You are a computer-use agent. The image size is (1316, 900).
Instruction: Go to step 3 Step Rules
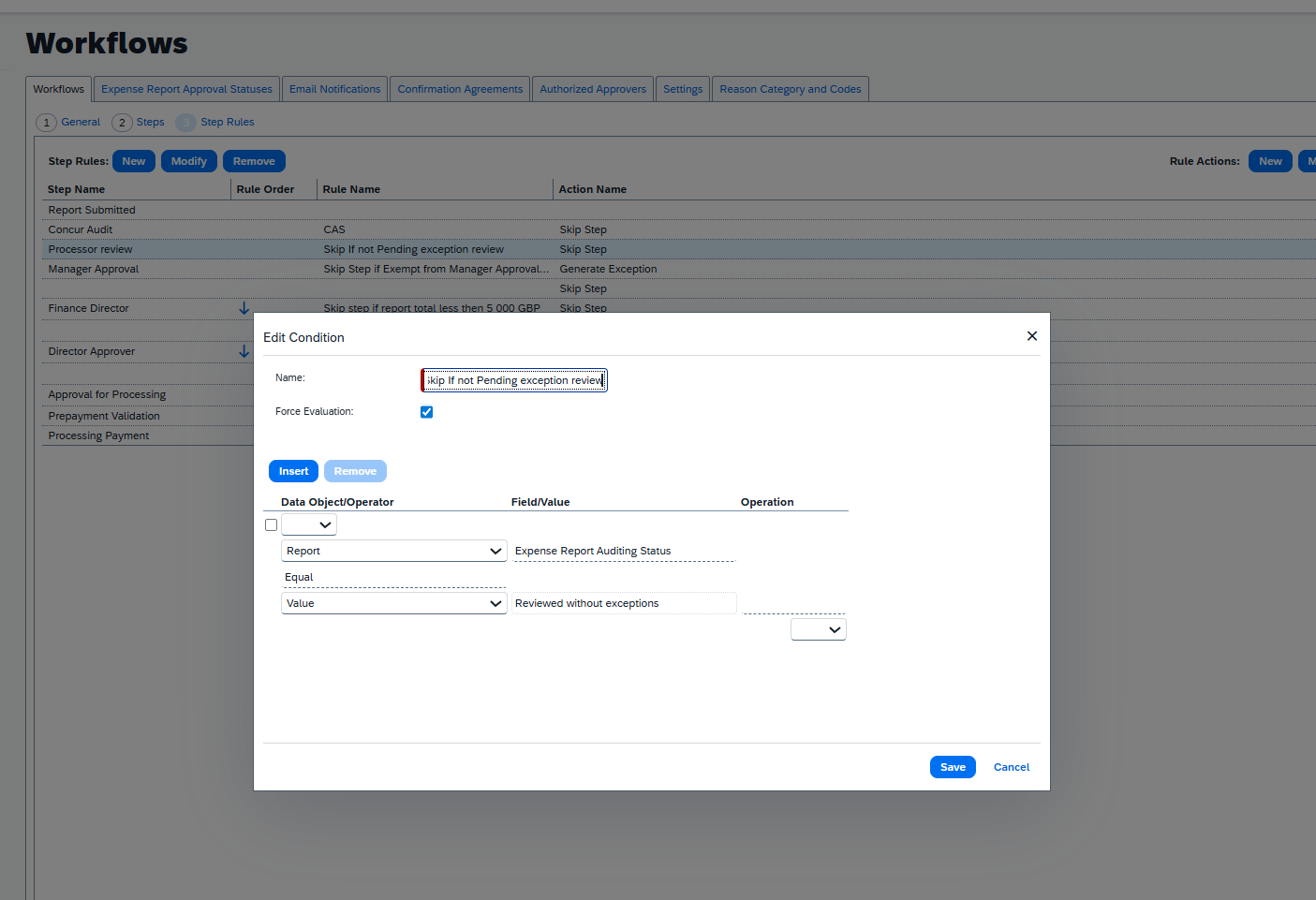click(215, 123)
